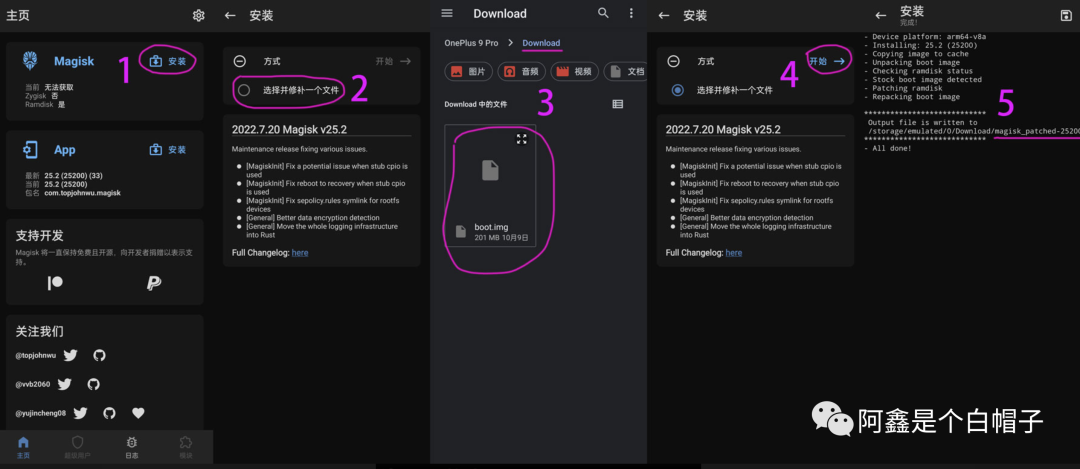
Task: Go back from the install log screen
Action: [x=880, y=15]
